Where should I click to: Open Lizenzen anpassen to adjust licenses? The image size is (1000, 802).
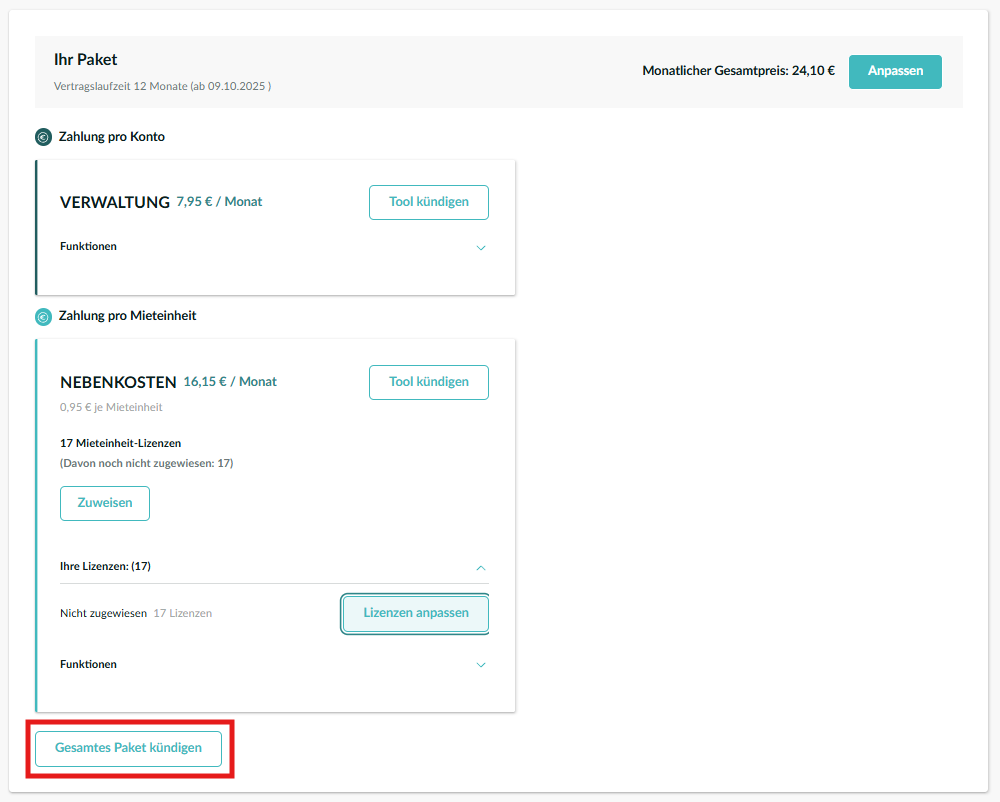(415, 613)
